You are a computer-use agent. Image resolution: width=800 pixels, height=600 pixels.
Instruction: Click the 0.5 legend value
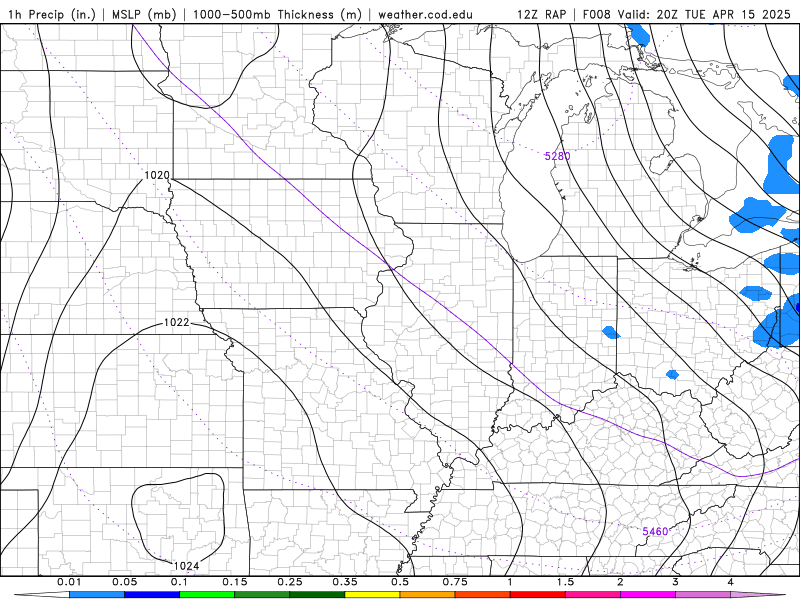tap(400, 582)
